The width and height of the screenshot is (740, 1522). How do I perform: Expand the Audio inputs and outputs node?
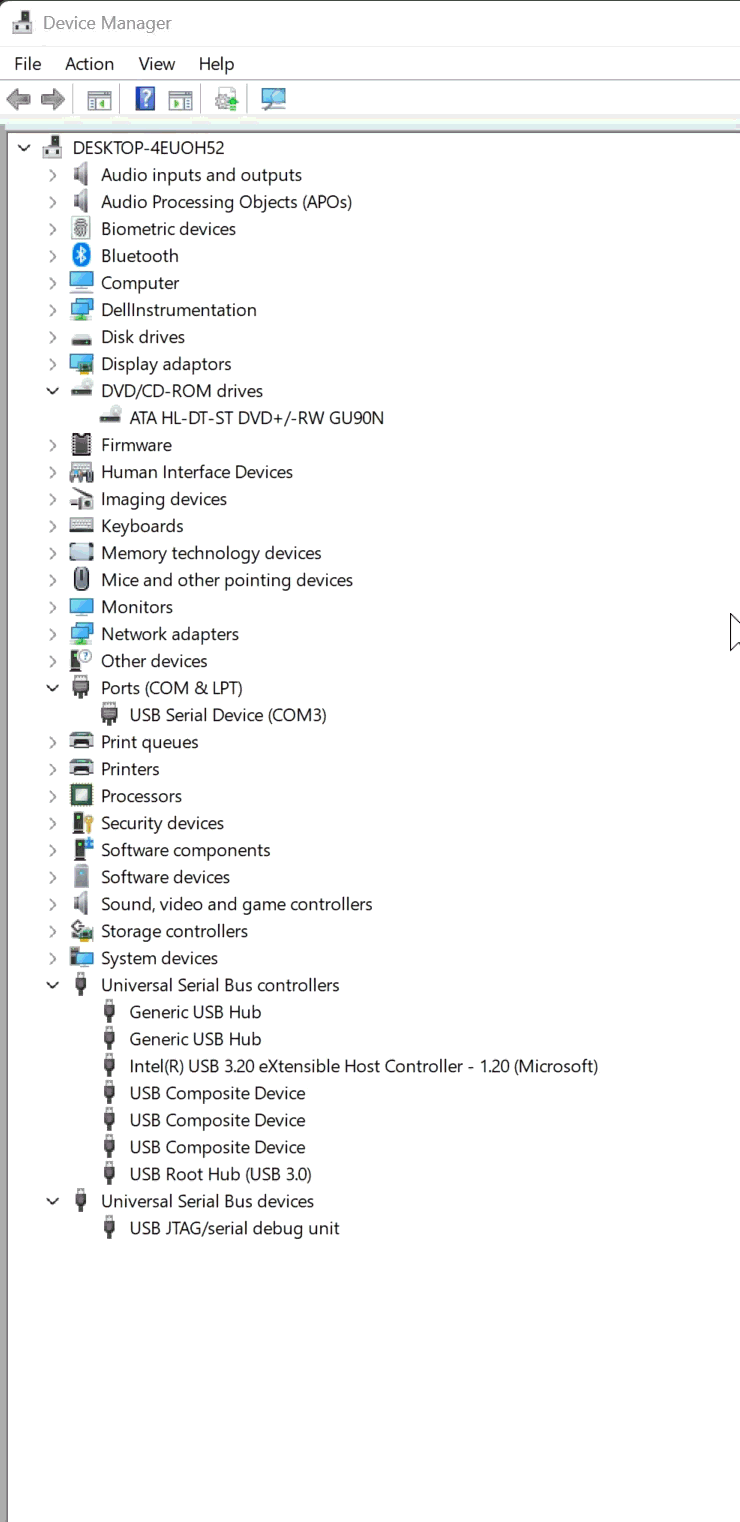(52, 175)
